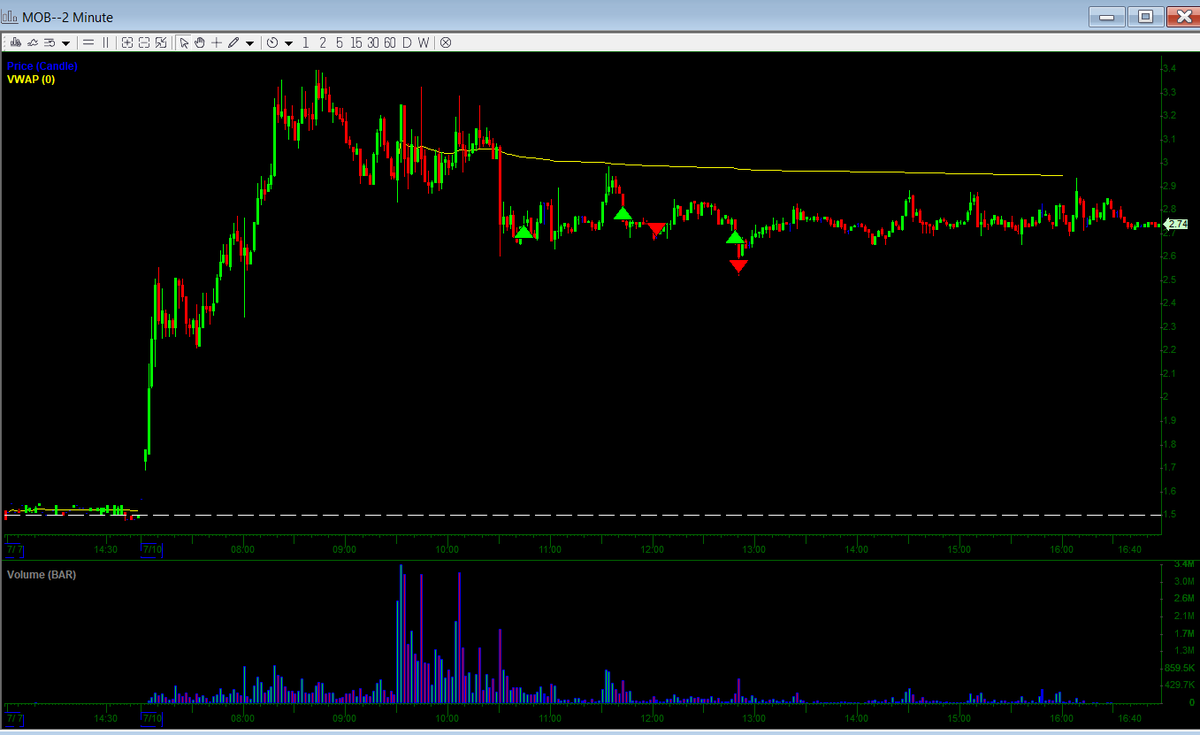This screenshot has width=1200, height=735.
Task: Click the zoom-to-fit icon
Action: coord(161,43)
